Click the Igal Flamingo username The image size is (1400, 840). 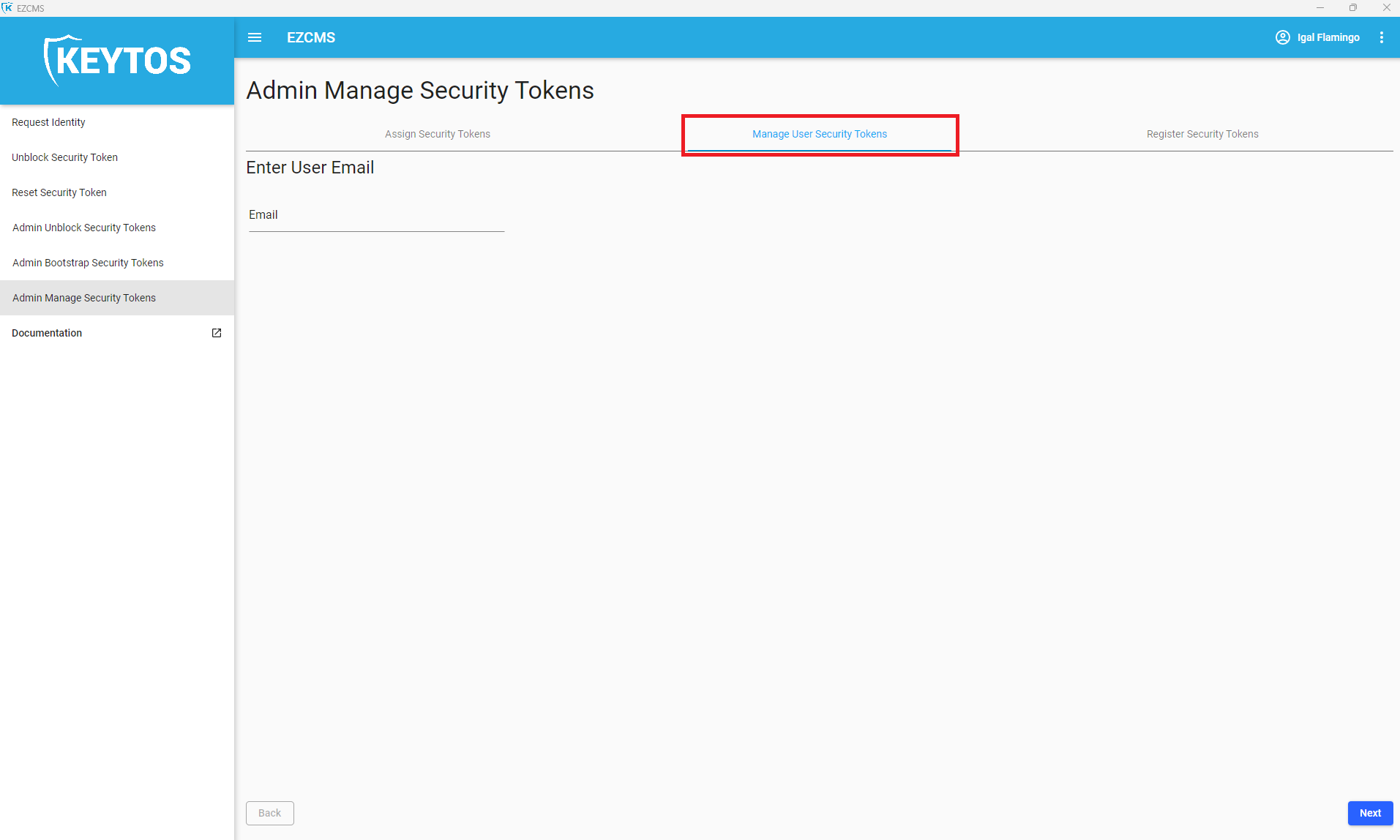click(1328, 37)
